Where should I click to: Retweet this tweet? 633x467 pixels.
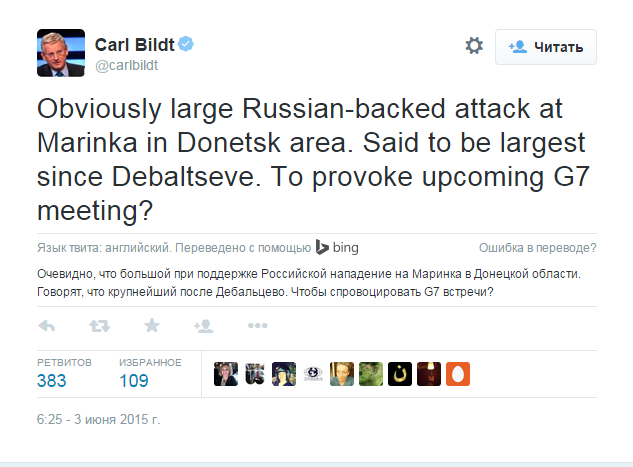(x=100, y=326)
